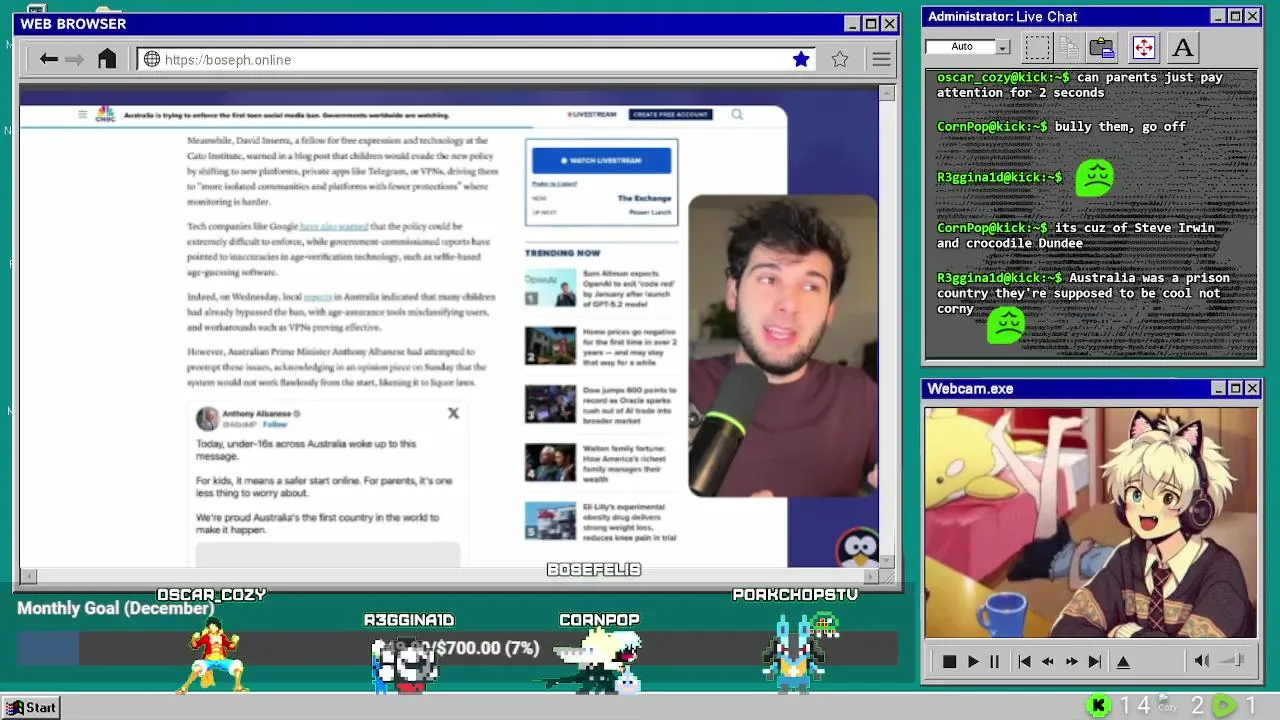Click the eject button in Webcam.exe
This screenshot has height=720, width=1280.
point(1123,661)
